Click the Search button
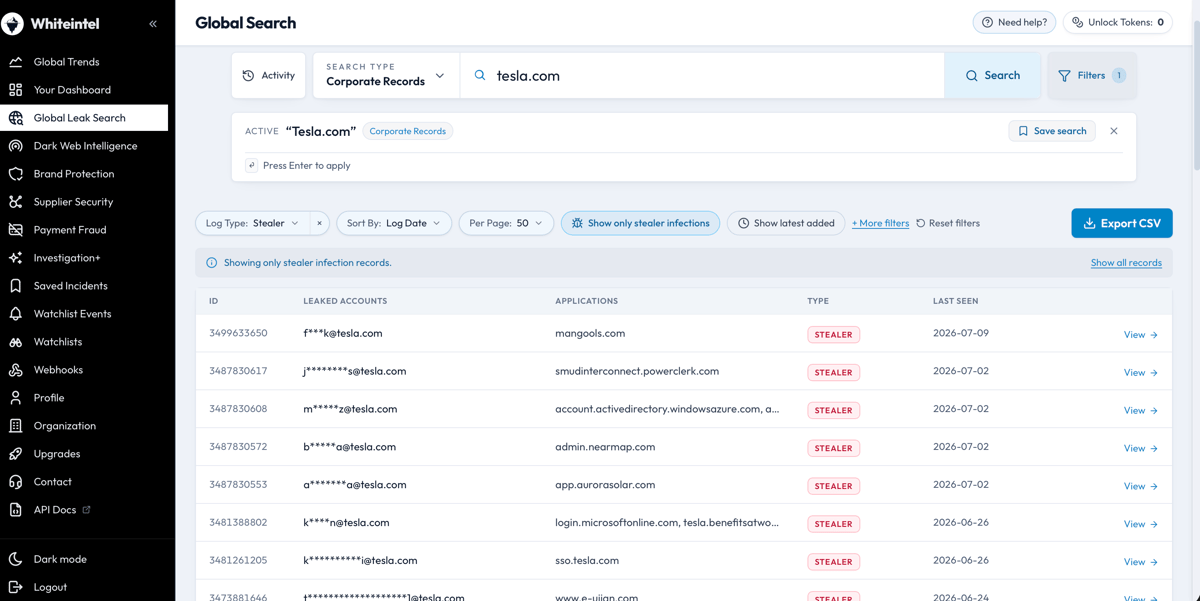The height and width of the screenshot is (601, 1200). pos(993,75)
